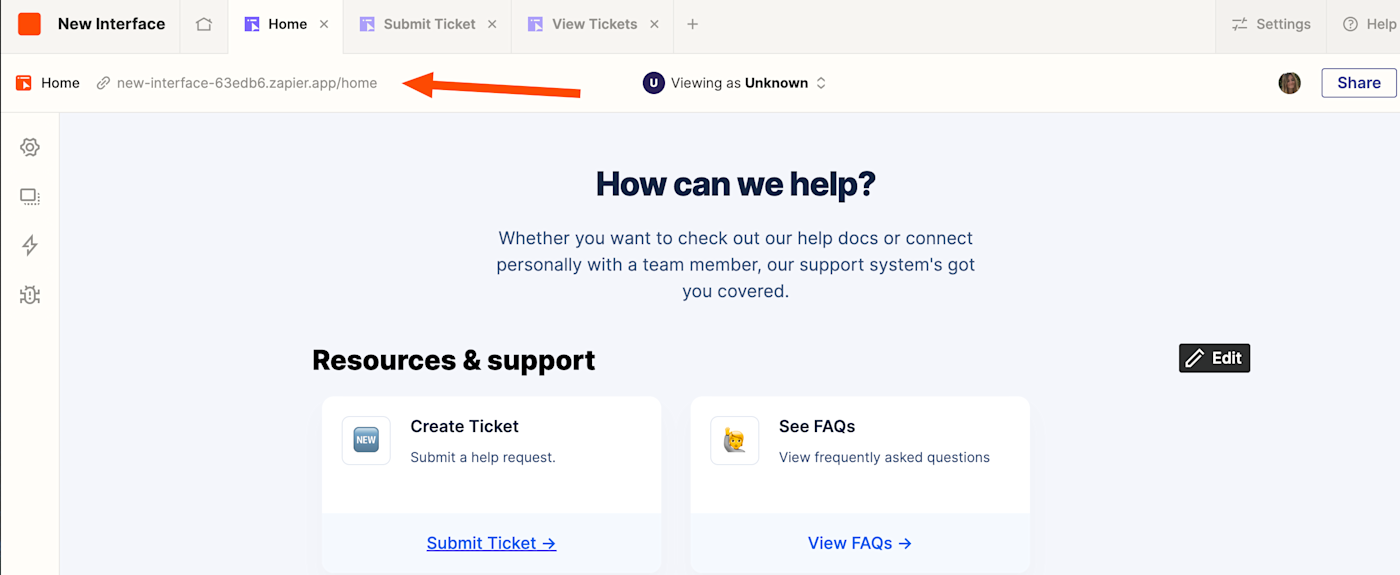Click the link icon beside the URL
The image size is (1400, 575).
103,83
